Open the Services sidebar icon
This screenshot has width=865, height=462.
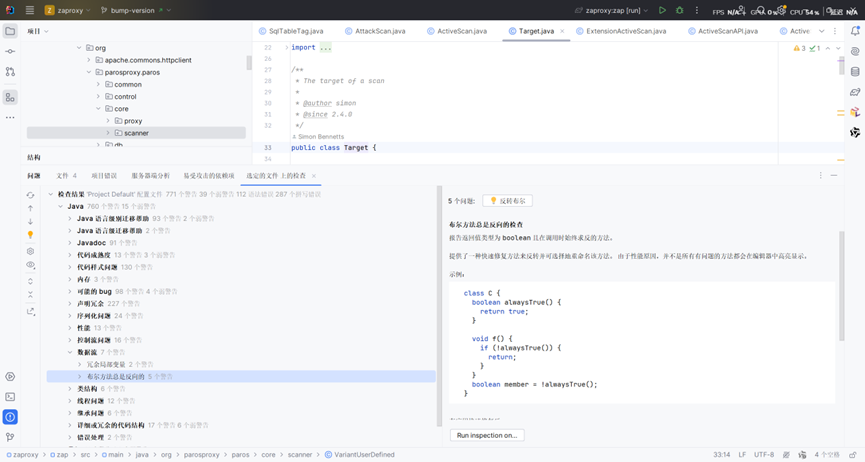tap(10, 376)
